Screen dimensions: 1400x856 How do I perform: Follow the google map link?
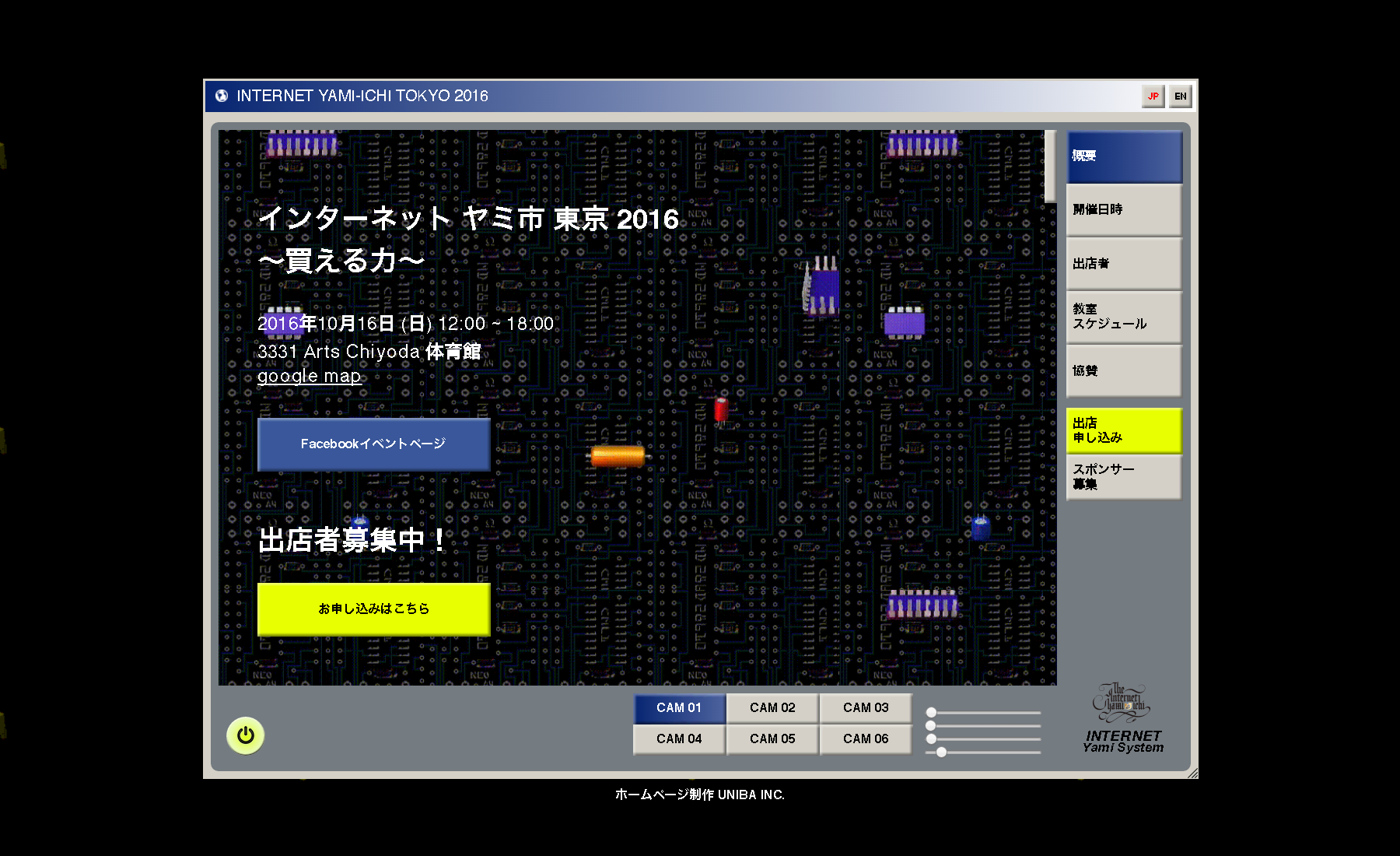pos(310,377)
